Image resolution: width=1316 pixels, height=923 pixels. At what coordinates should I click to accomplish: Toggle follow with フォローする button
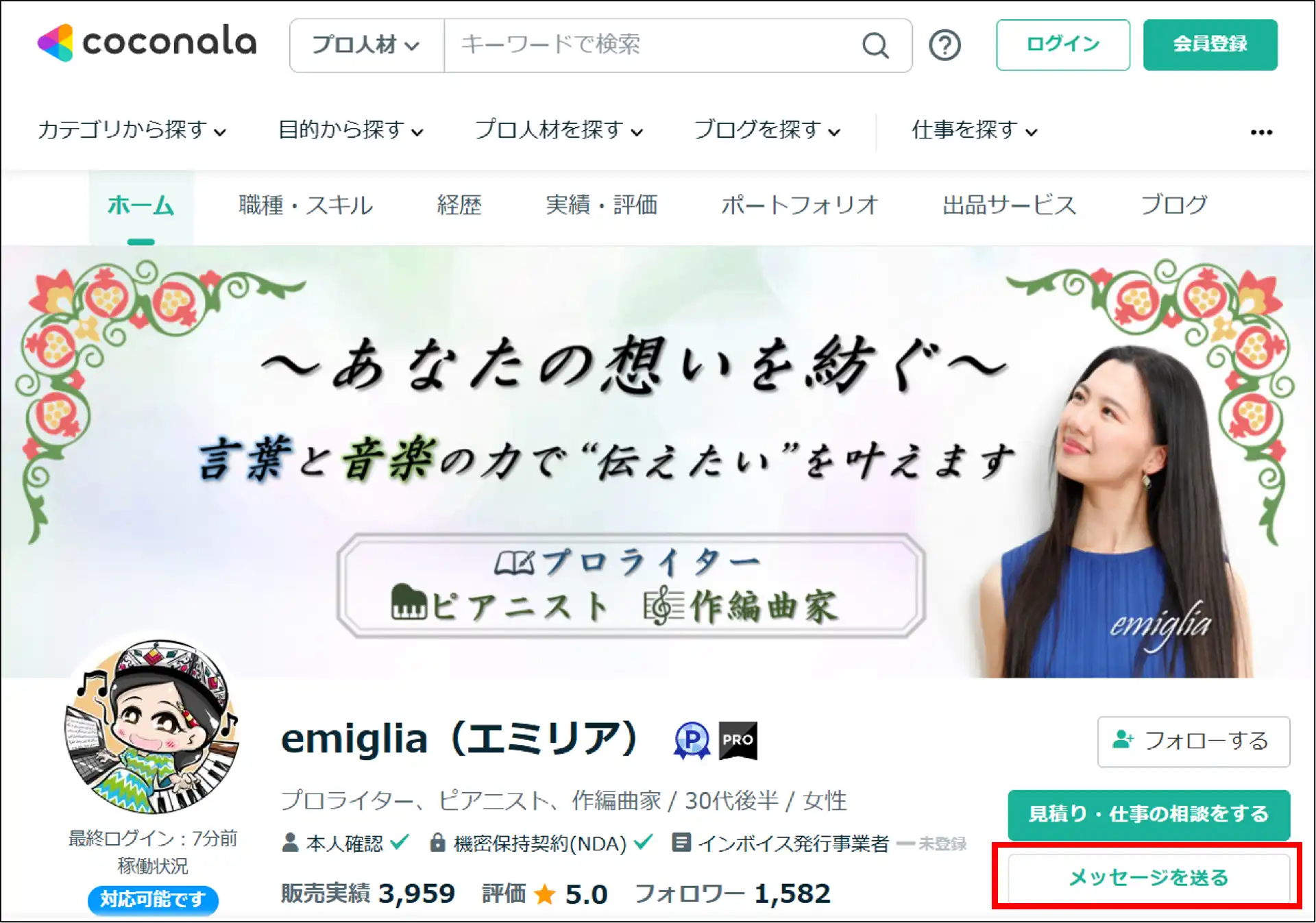pos(1193,741)
